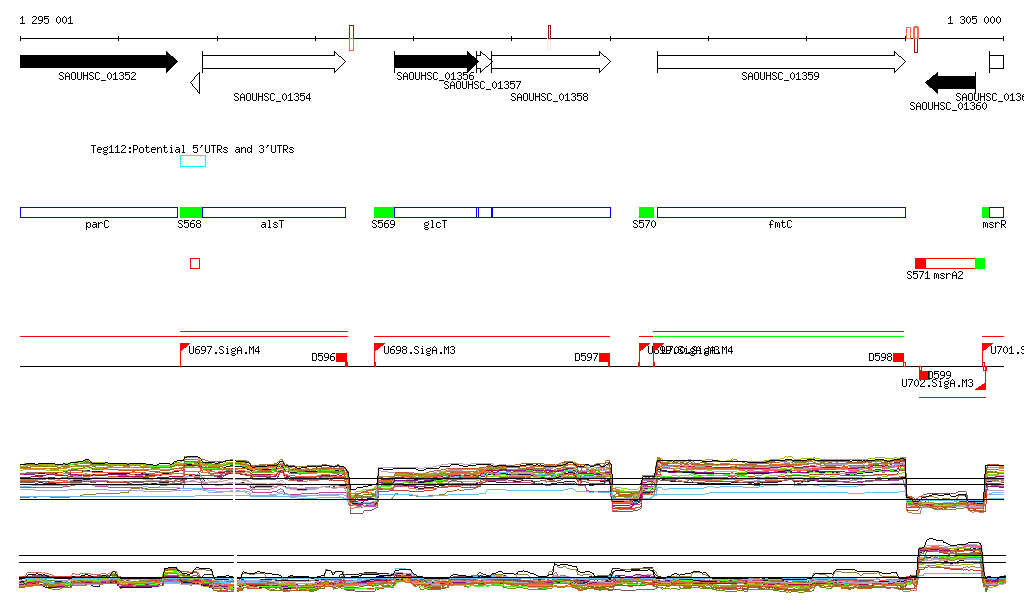The image size is (1024, 611).
Task: Click the SAOUHSC_01357 gene label
Action: click(x=483, y=86)
